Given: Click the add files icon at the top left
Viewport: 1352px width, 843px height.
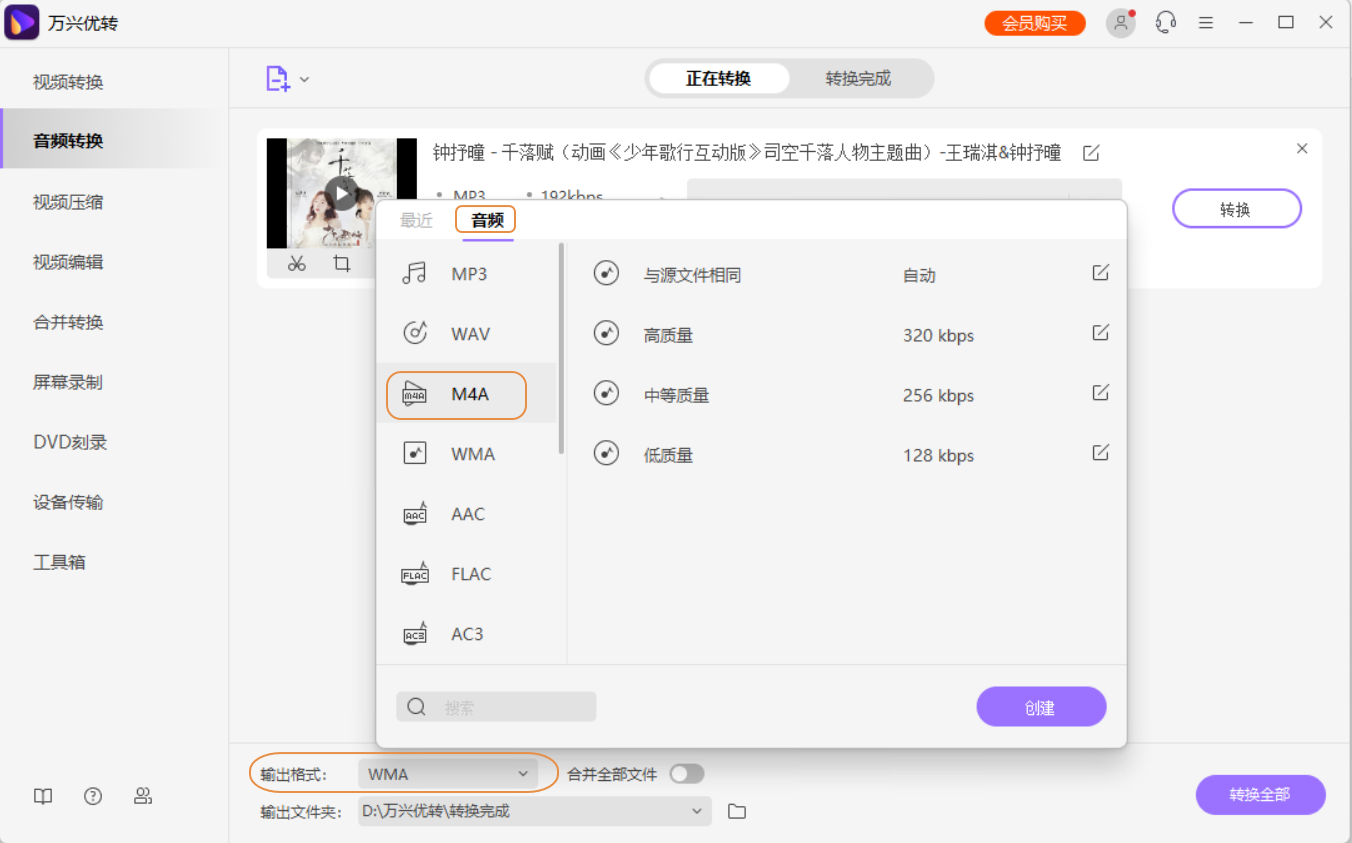Looking at the screenshot, I should coord(278,78).
